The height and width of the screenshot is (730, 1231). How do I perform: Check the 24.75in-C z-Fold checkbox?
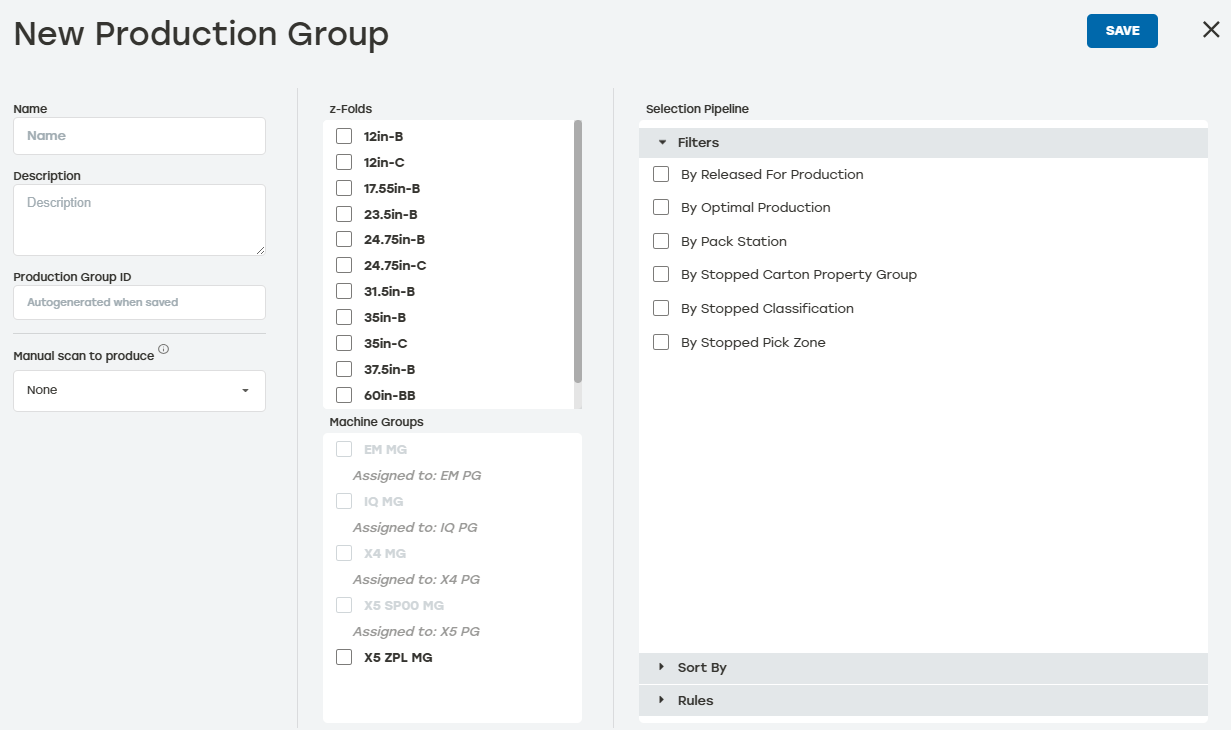344,265
